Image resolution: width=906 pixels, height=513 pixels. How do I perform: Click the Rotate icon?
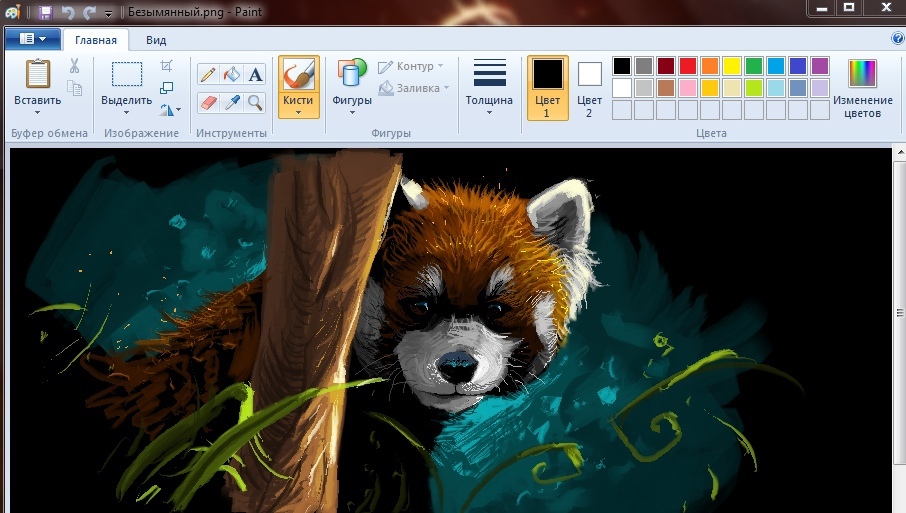(166, 109)
